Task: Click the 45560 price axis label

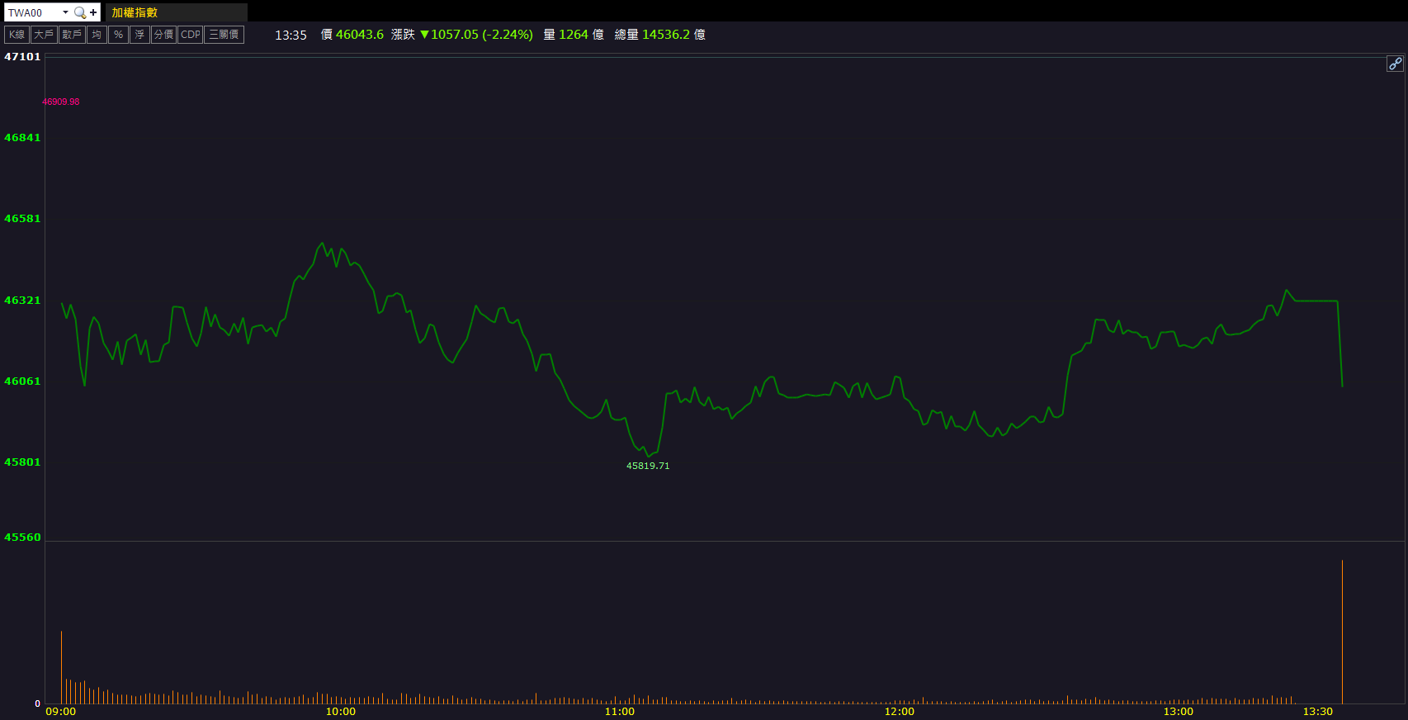Action: [23, 537]
